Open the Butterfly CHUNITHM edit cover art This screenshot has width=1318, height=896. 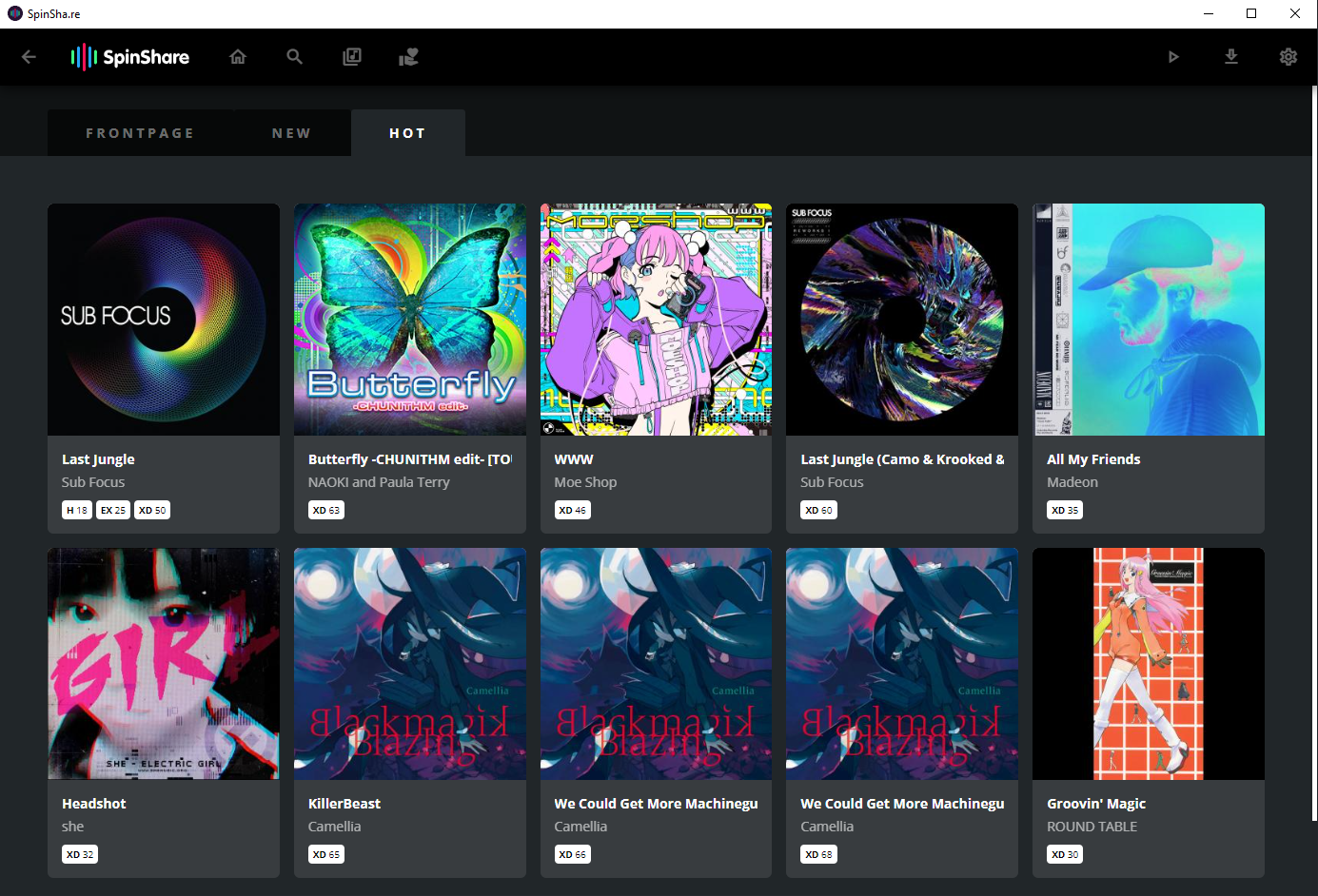point(410,320)
